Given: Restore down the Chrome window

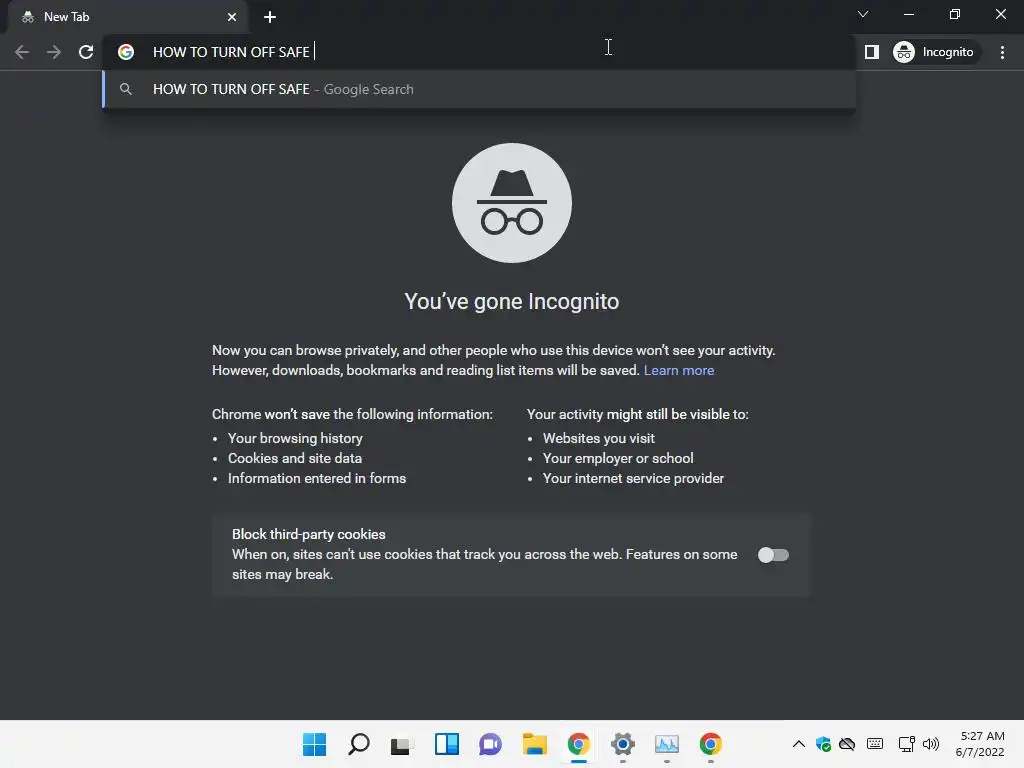Looking at the screenshot, I should click(955, 14).
